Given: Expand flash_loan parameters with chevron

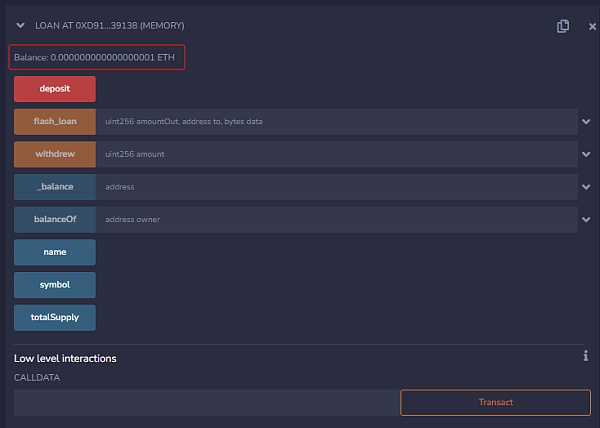Looking at the screenshot, I should [x=585, y=122].
